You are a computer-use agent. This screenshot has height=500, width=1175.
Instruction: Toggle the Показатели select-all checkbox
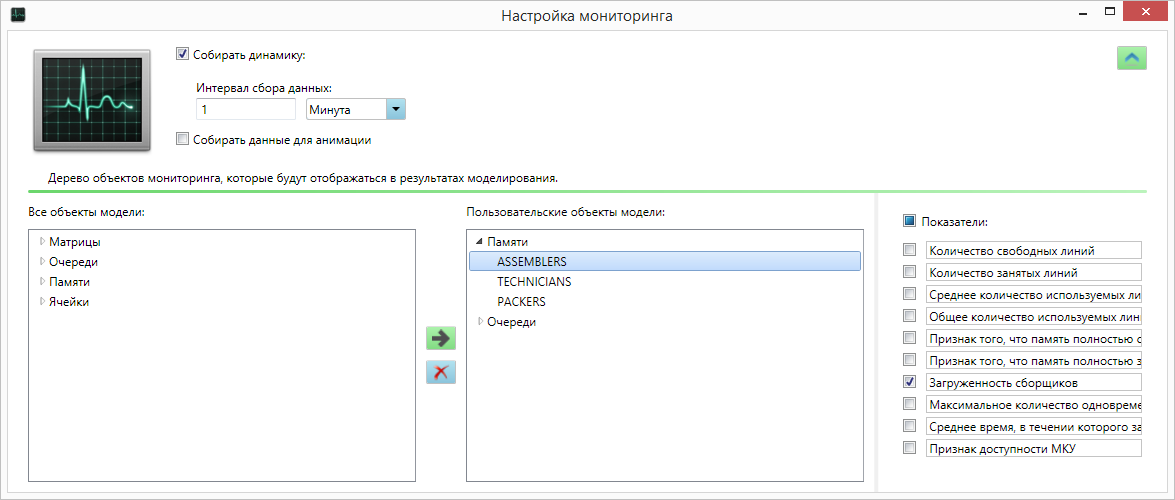click(910, 221)
